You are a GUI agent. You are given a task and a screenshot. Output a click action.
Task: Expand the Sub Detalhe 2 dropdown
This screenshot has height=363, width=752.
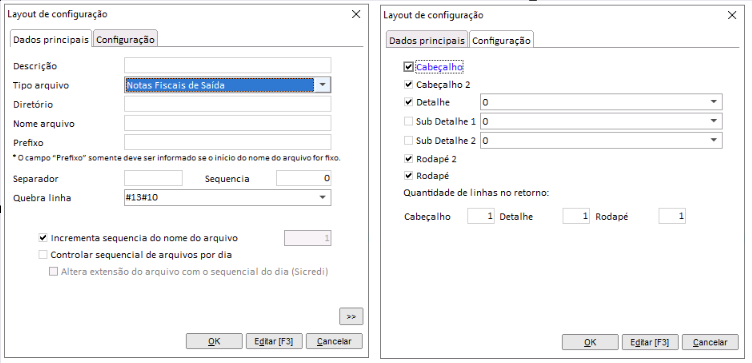[714, 140]
